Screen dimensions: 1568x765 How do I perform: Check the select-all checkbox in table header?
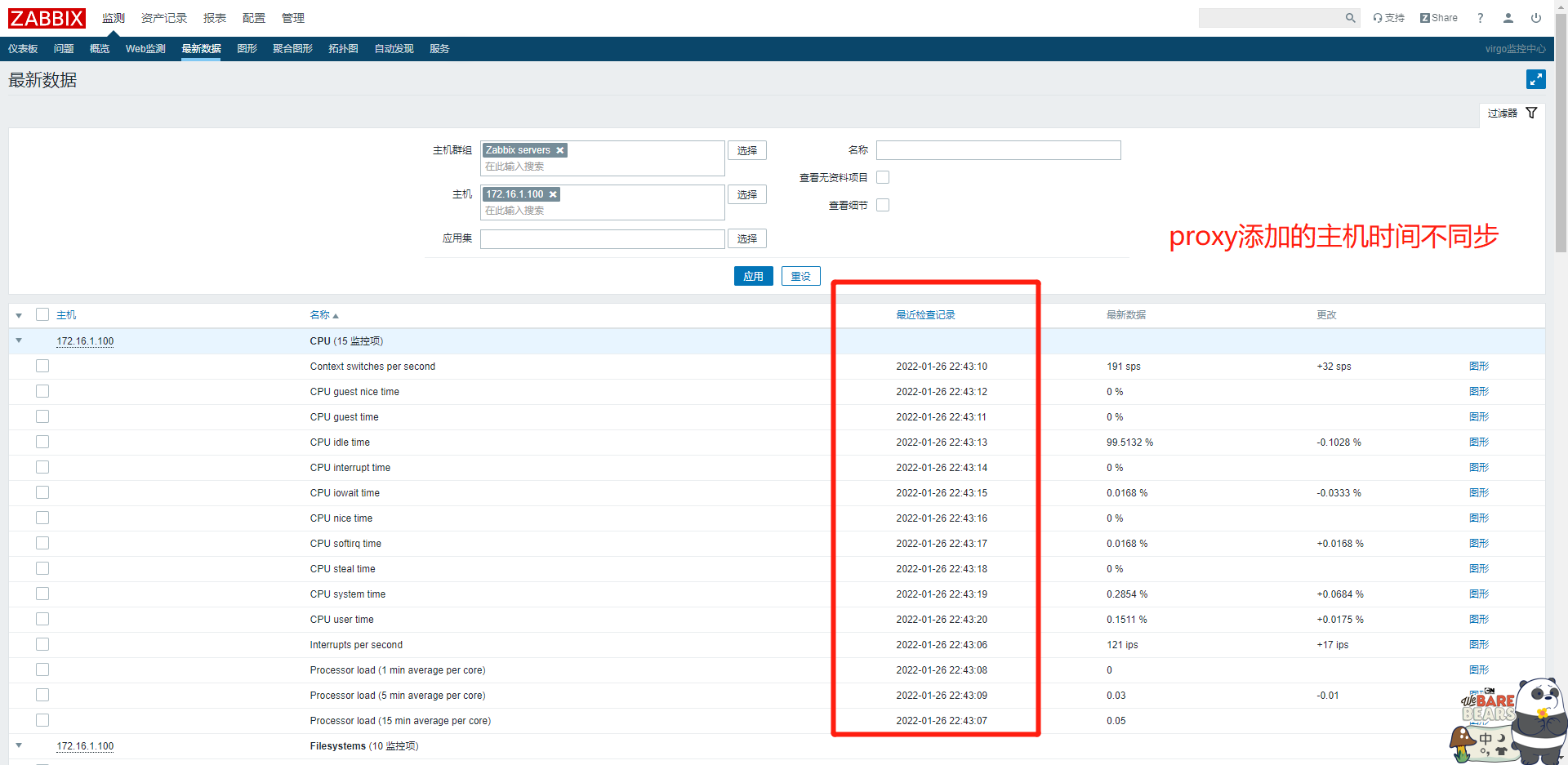[42, 314]
